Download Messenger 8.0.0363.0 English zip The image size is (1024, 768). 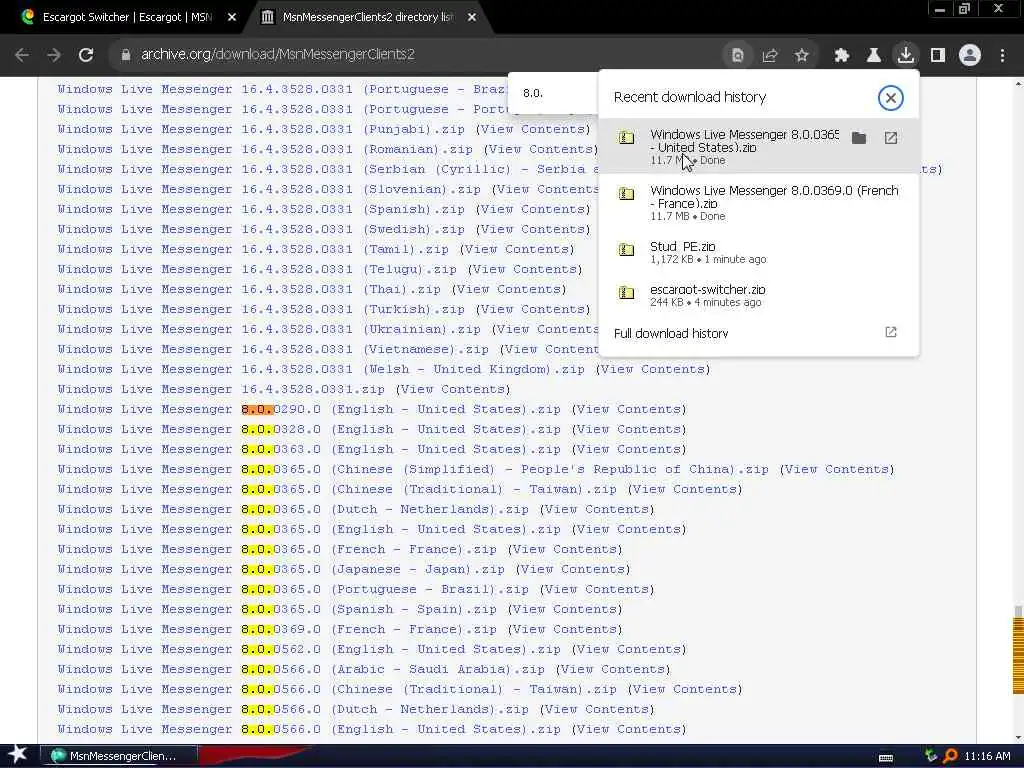click(308, 449)
